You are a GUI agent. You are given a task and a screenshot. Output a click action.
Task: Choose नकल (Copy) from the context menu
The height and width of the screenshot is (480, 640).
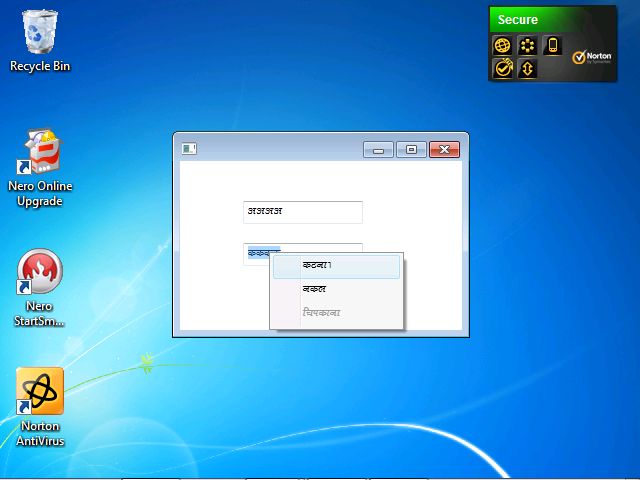point(336,289)
